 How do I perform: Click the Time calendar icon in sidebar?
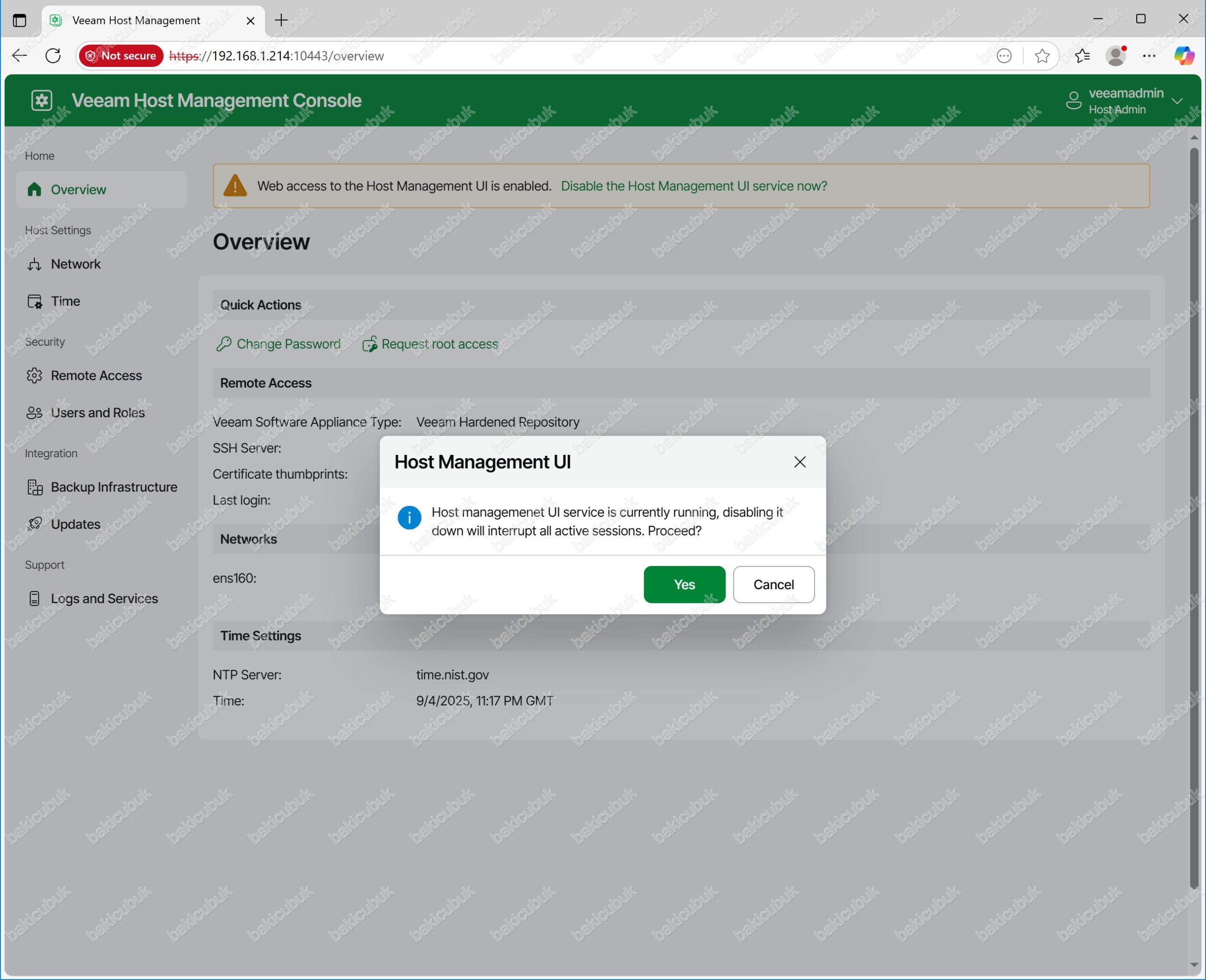point(34,301)
